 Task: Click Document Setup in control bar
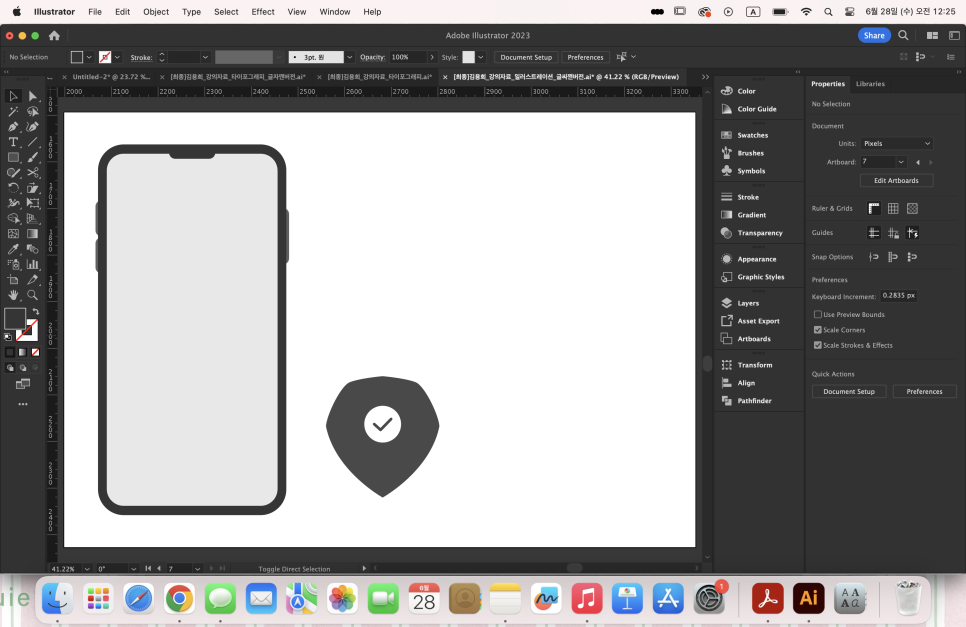click(526, 57)
